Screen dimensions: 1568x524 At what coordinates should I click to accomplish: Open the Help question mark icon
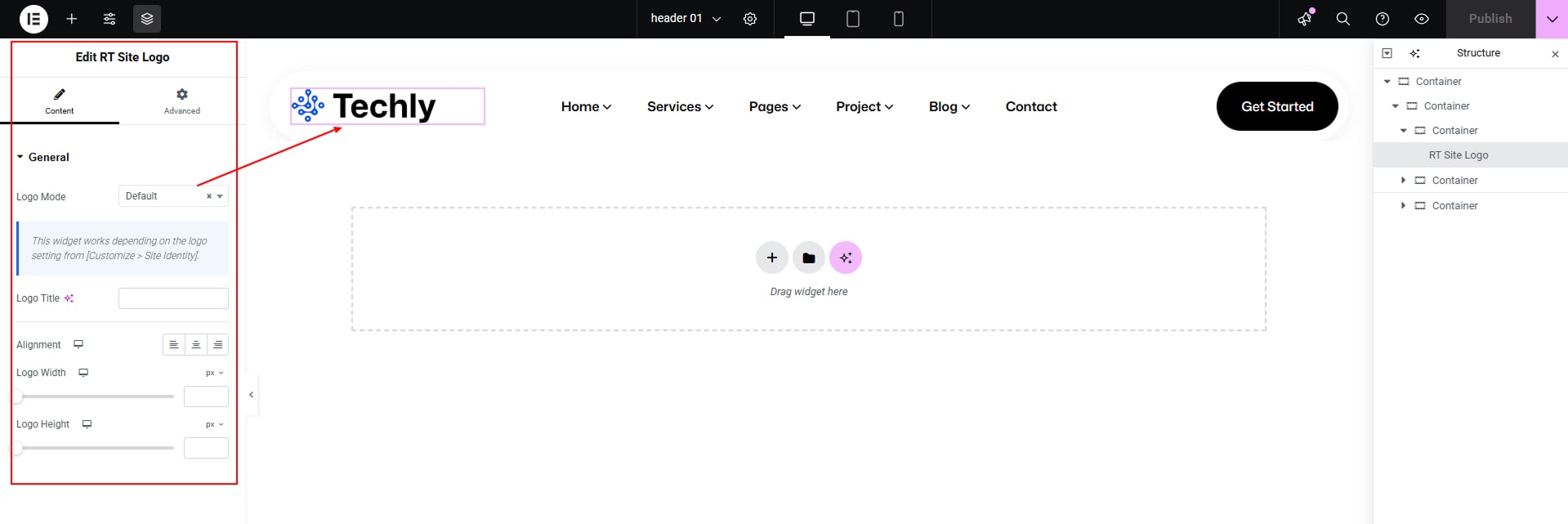tap(1383, 19)
